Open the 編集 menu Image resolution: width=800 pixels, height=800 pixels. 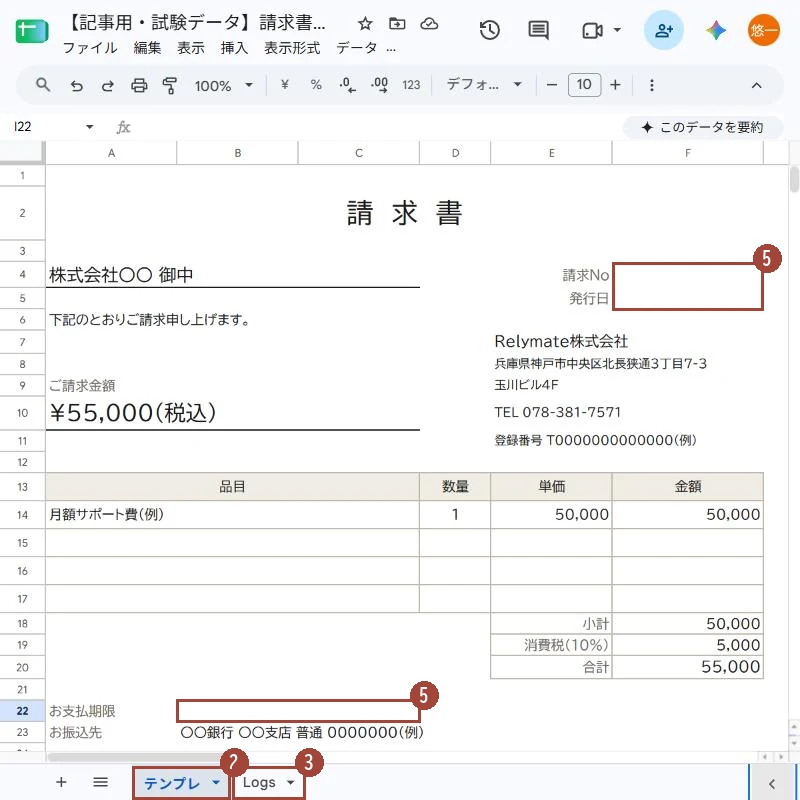point(147,48)
